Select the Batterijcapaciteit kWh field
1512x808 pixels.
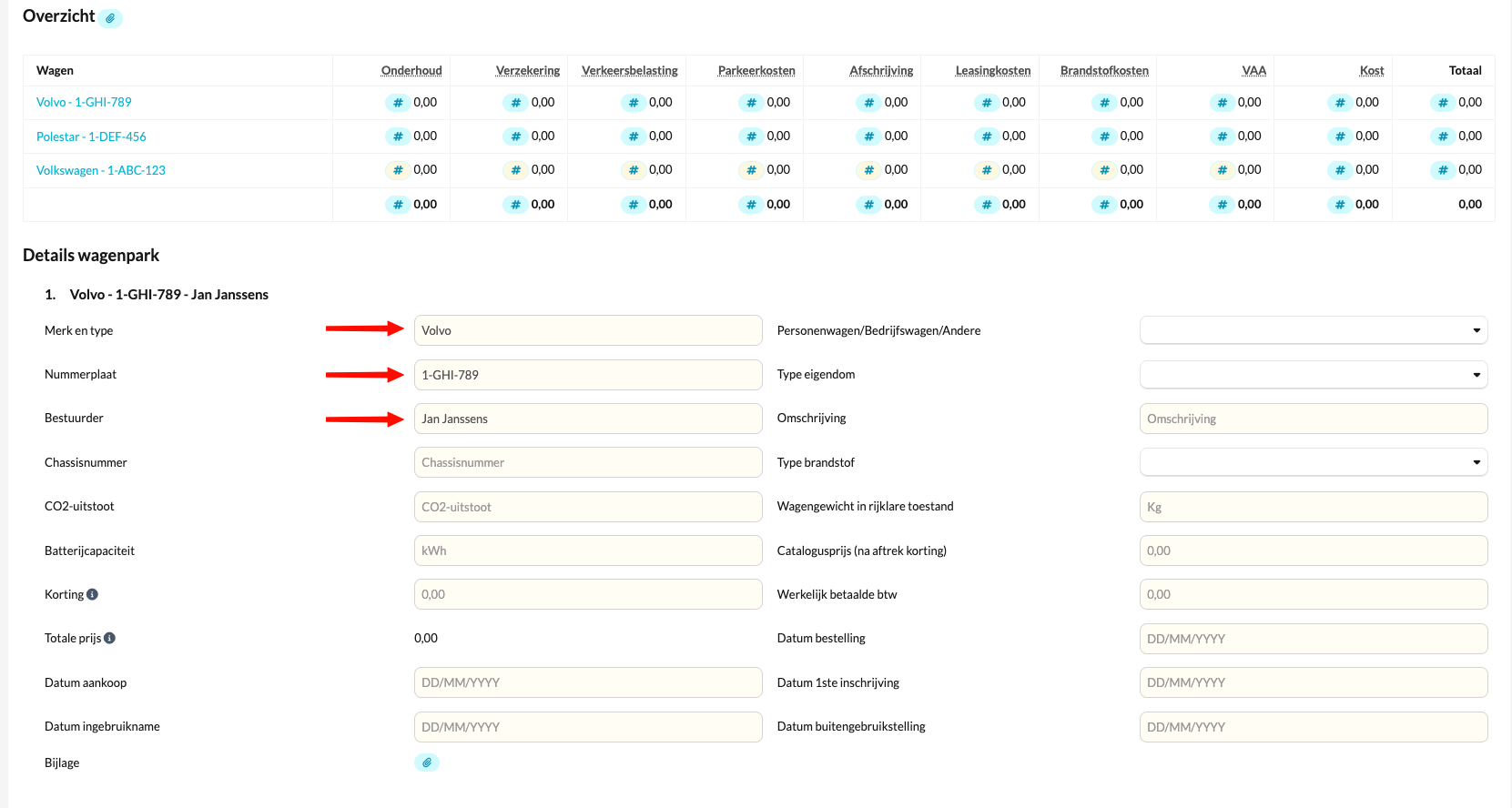coord(588,550)
